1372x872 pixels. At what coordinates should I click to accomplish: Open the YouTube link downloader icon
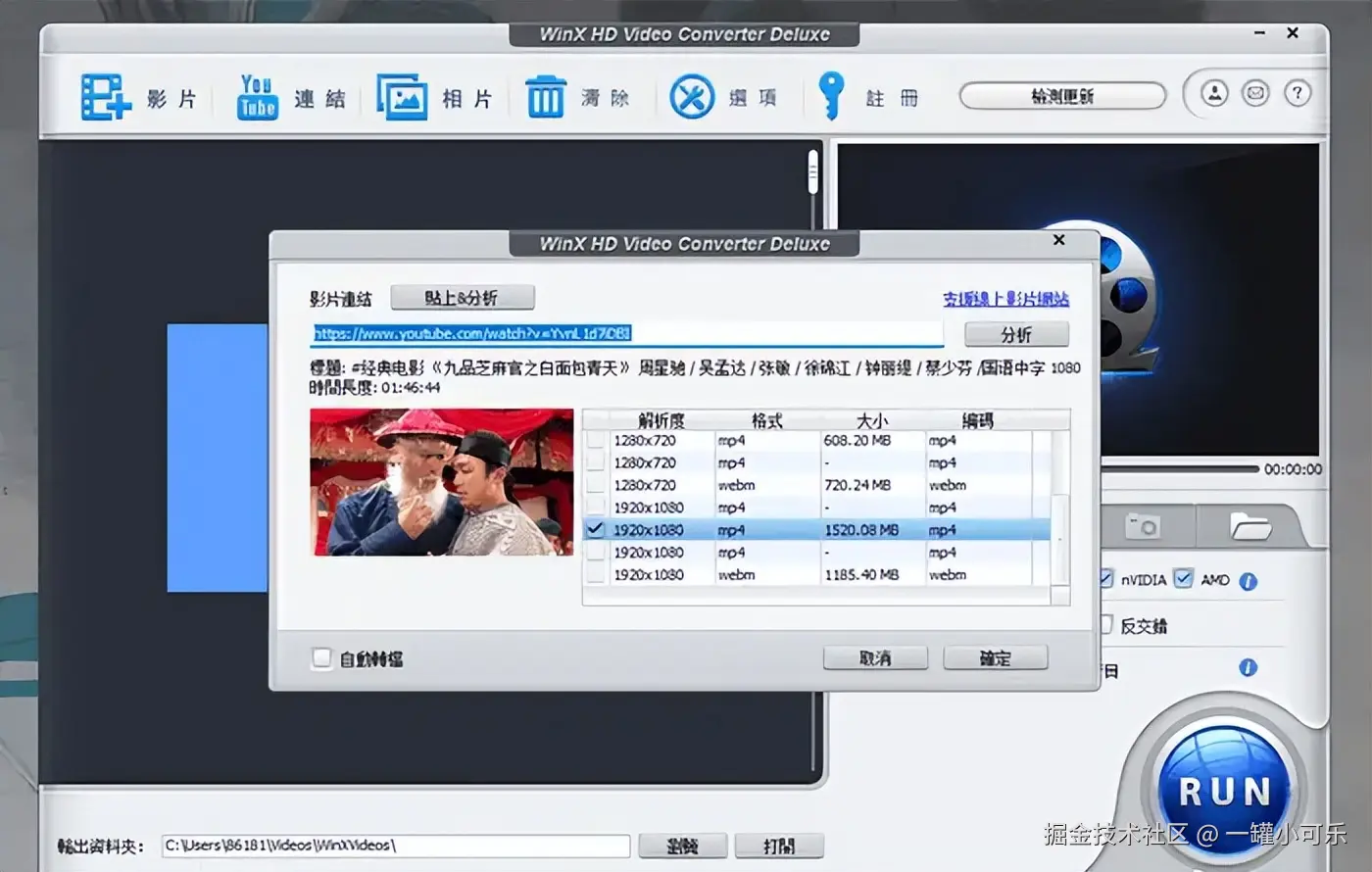258,97
